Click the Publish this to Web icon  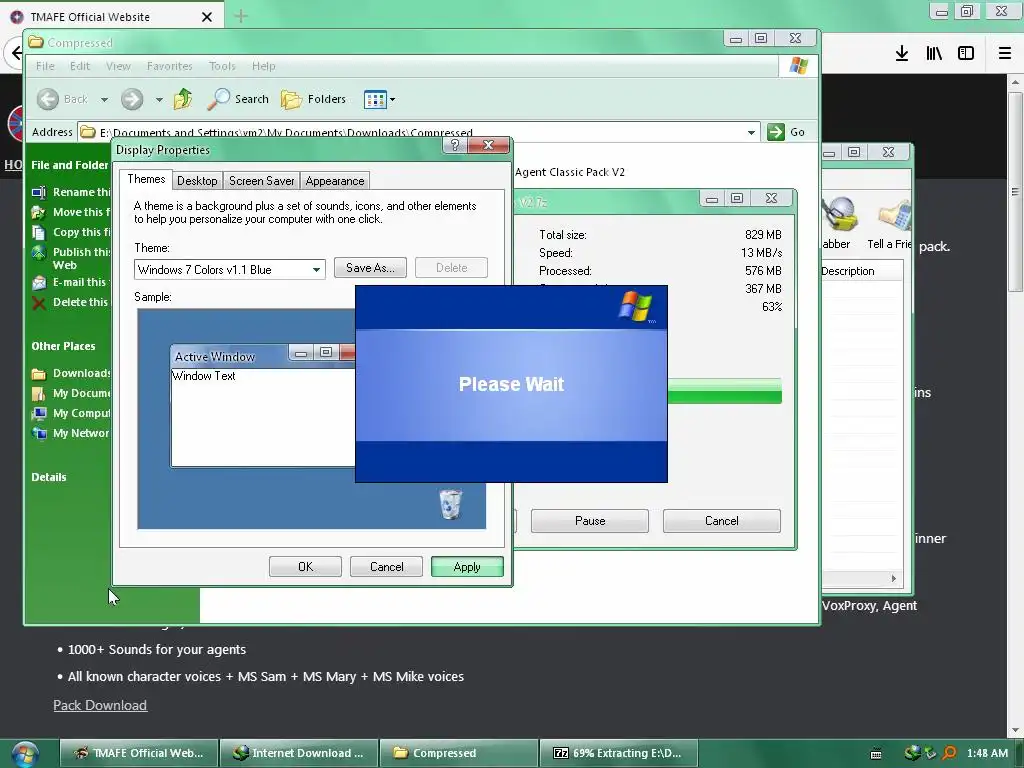click(39, 253)
